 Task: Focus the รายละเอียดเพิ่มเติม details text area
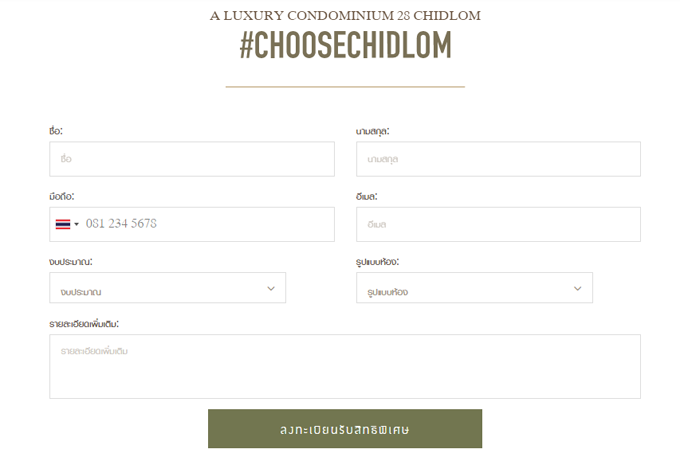coord(345,366)
